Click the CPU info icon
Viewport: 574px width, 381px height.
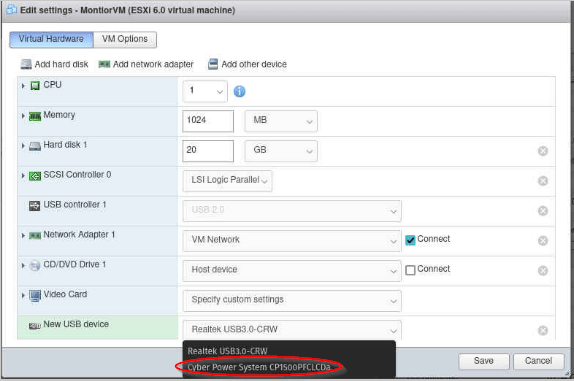coord(239,91)
